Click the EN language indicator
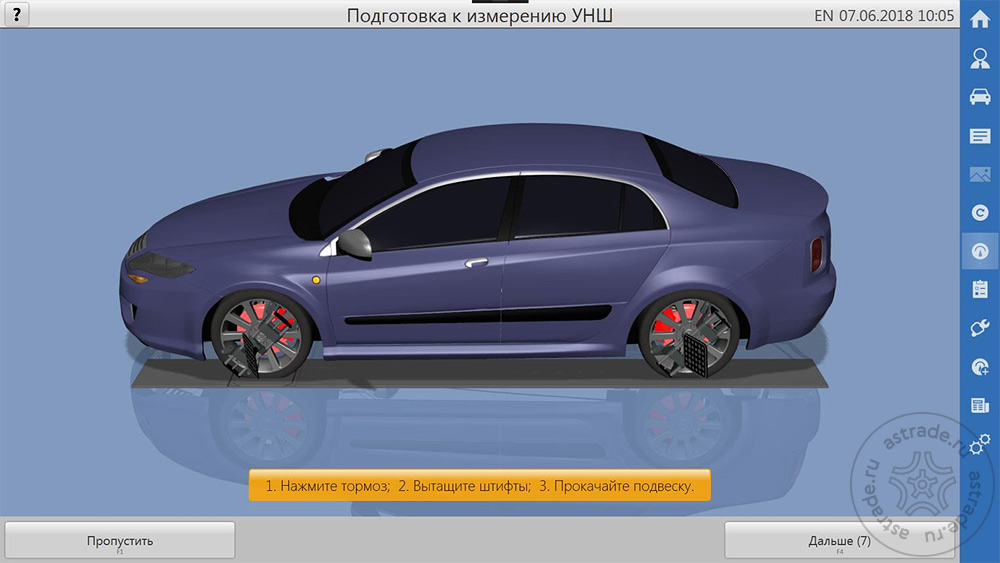 click(823, 15)
